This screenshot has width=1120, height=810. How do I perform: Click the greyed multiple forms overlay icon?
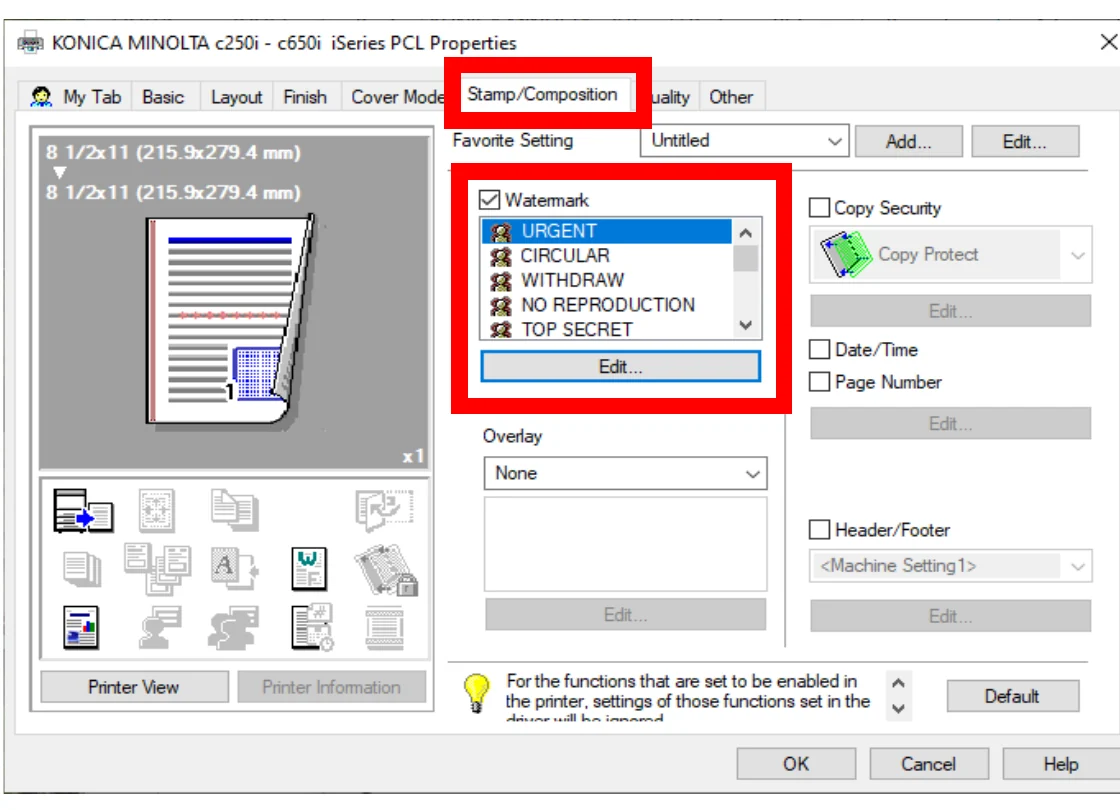[x=157, y=569]
